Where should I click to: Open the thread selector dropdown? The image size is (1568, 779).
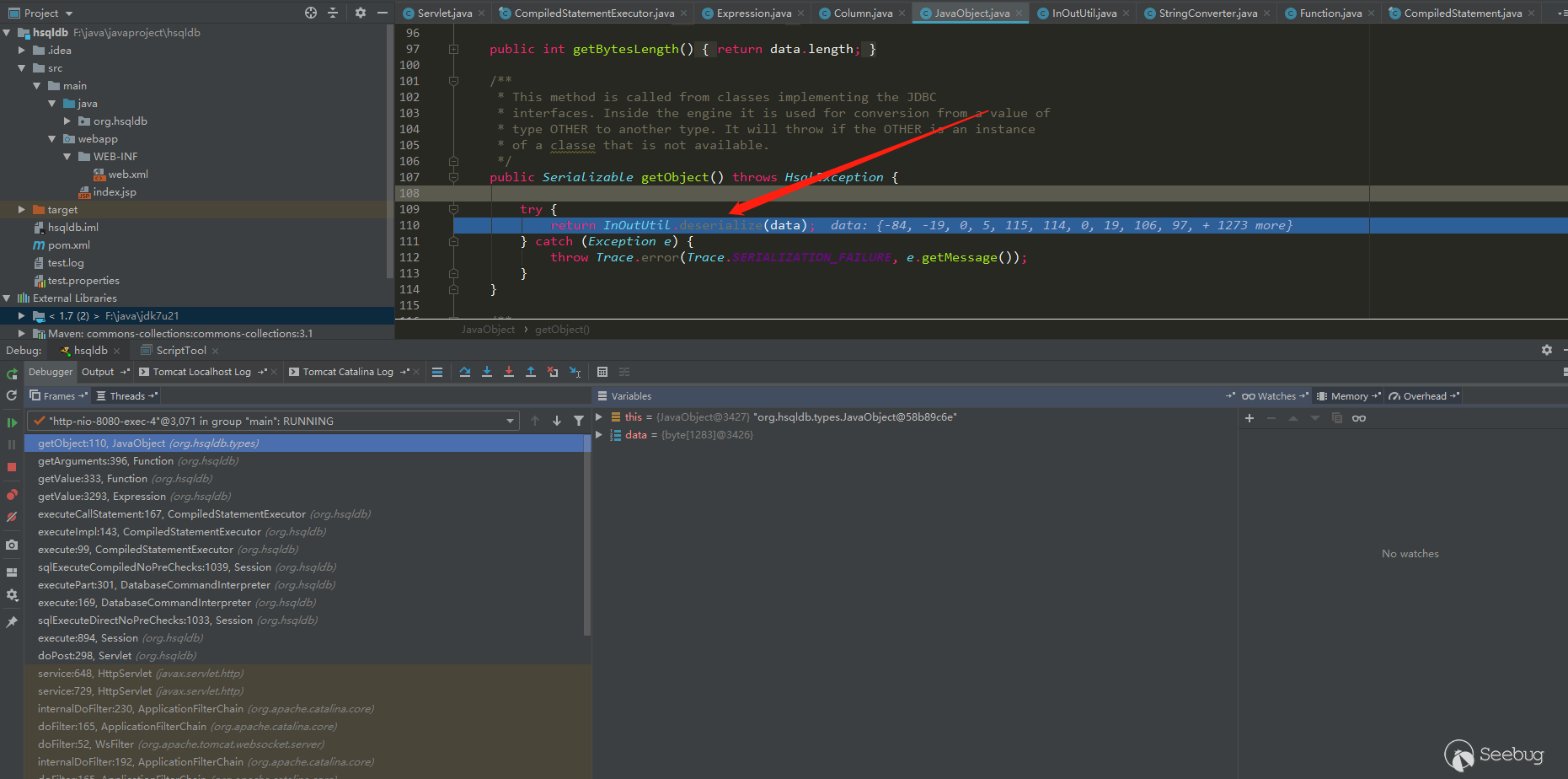(510, 421)
